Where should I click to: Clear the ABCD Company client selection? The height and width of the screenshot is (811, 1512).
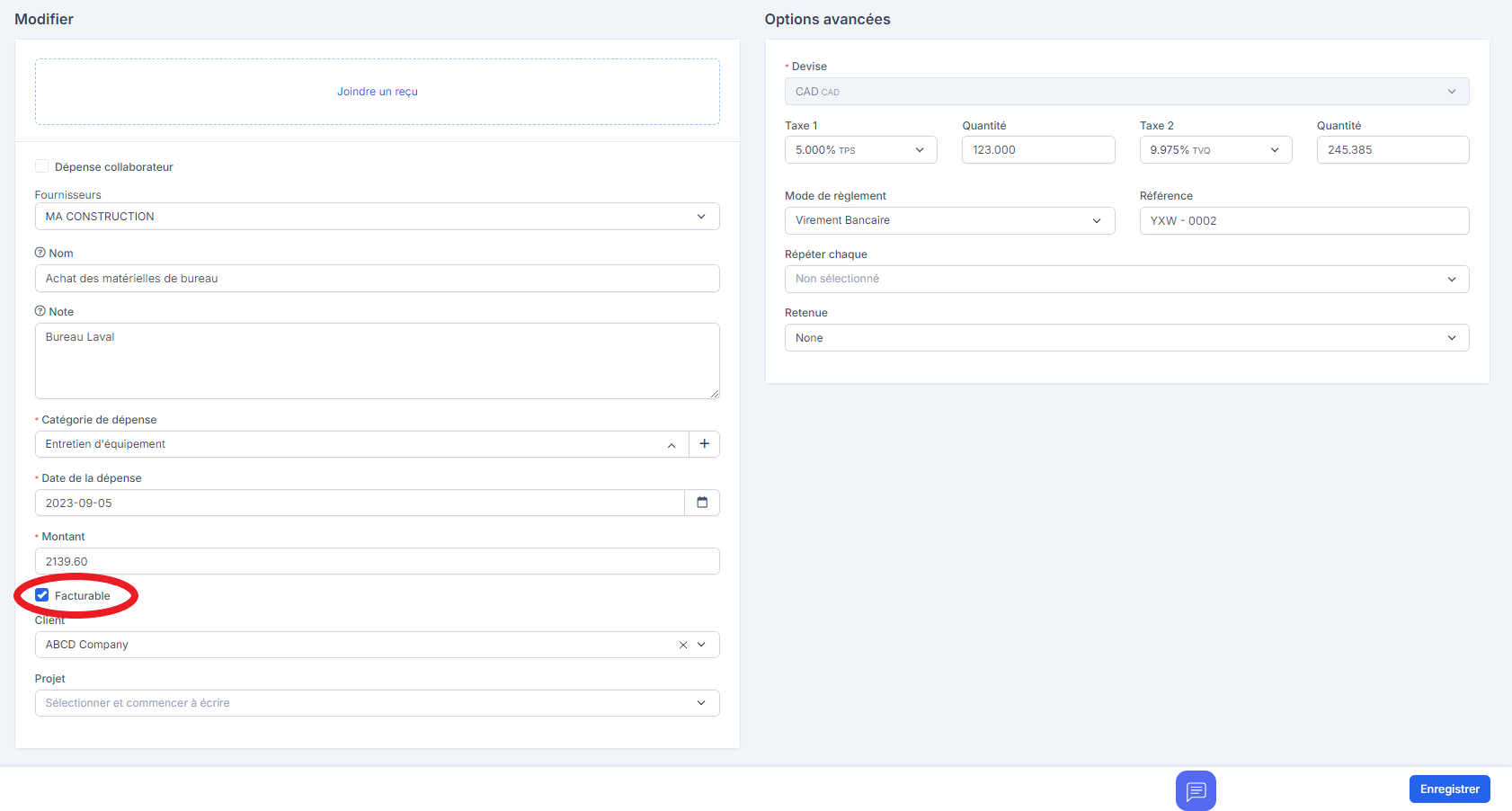point(683,645)
